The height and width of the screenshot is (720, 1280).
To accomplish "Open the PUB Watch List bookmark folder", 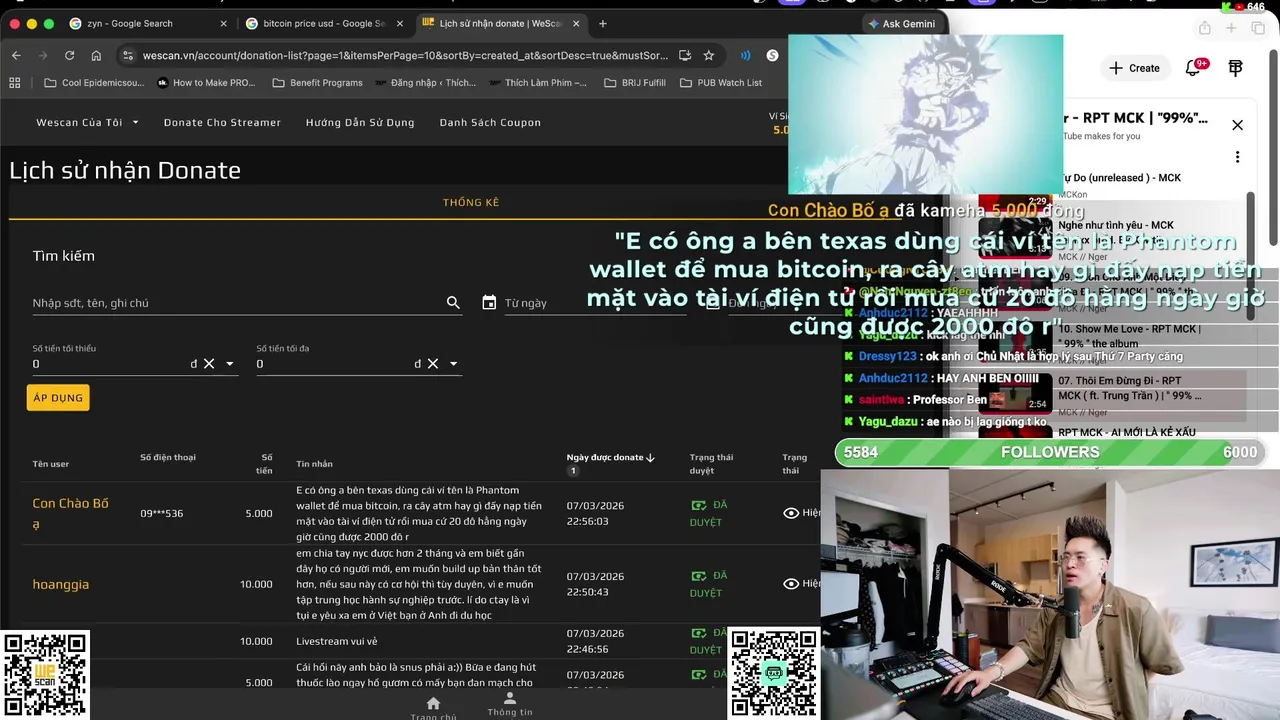I will click(721, 83).
